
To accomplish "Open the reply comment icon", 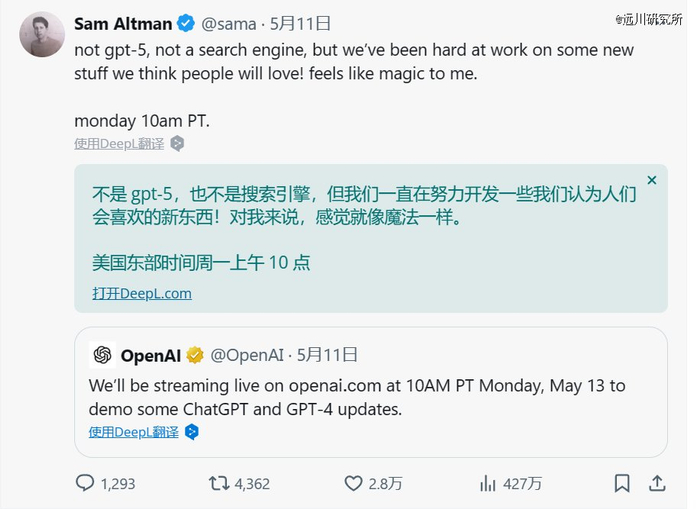I will pos(85,483).
